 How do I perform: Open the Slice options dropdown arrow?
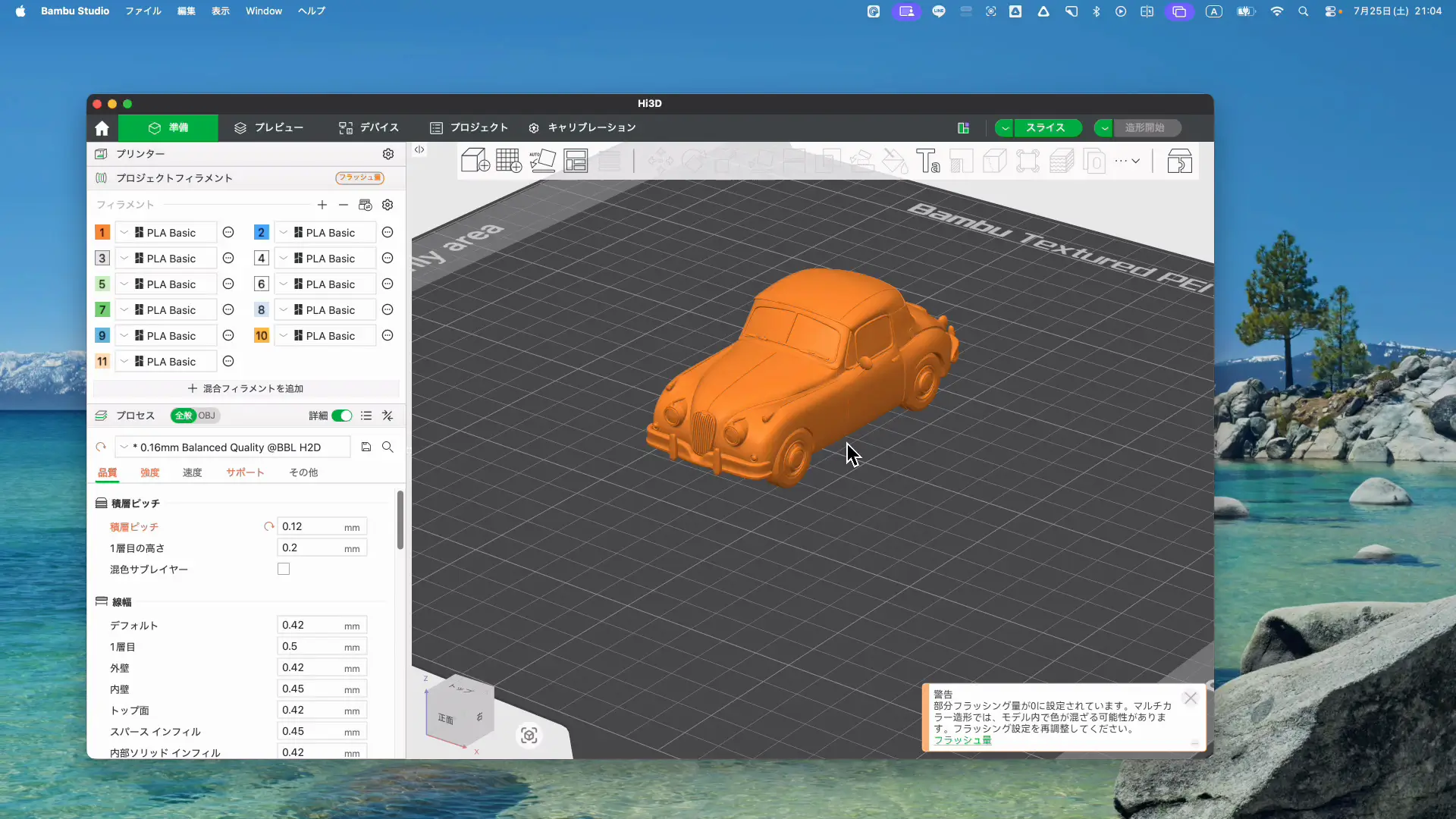click(1005, 128)
